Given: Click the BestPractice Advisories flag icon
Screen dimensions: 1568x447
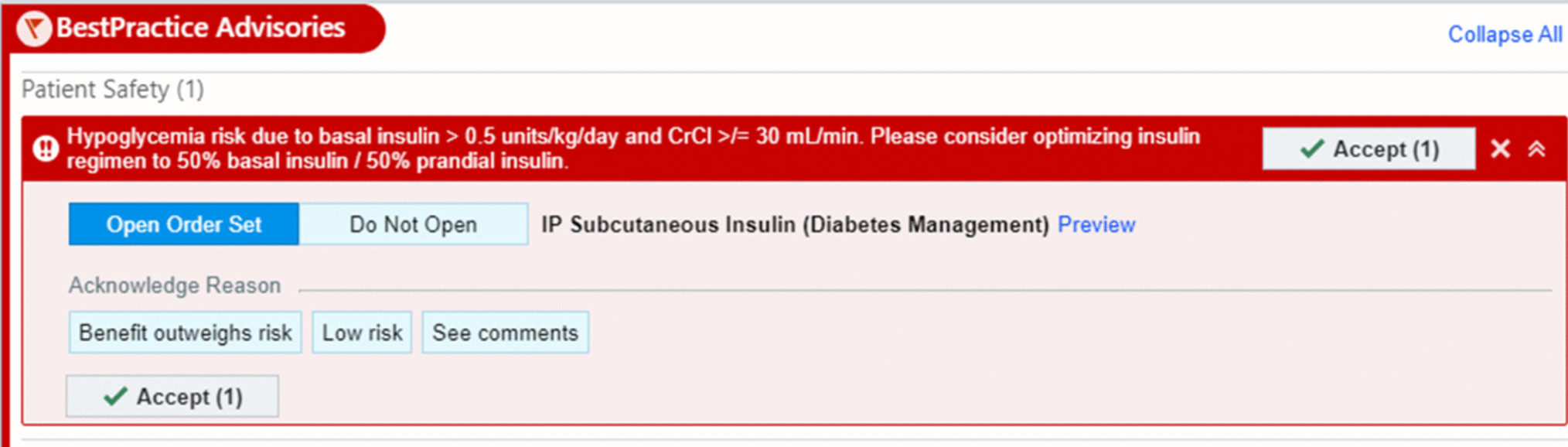Looking at the screenshot, I should coord(33,29).
